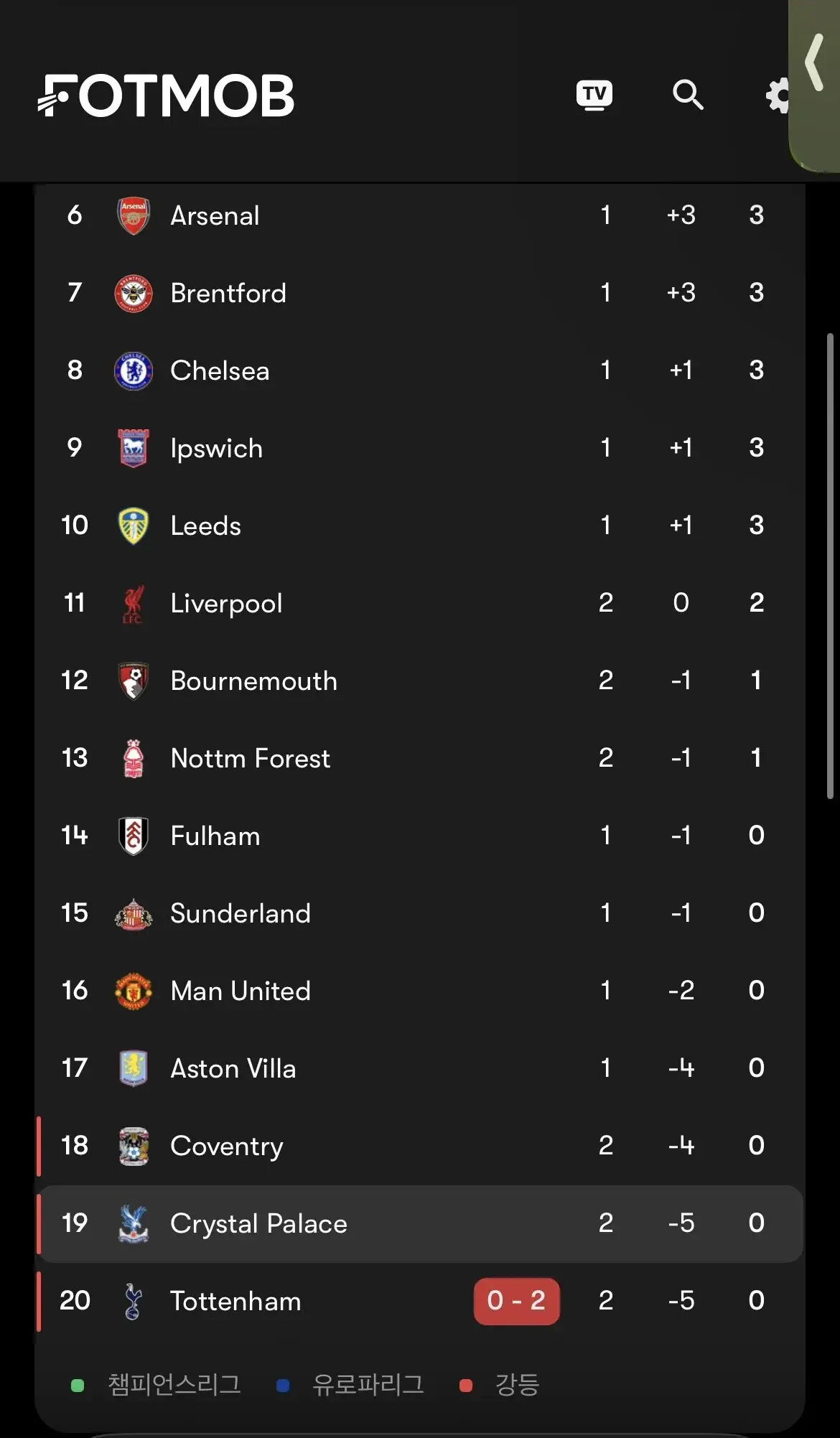Open Tottenham's live 0 - 2 score badge
Viewport: 840px width, 1438px height.
[516, 1301]
